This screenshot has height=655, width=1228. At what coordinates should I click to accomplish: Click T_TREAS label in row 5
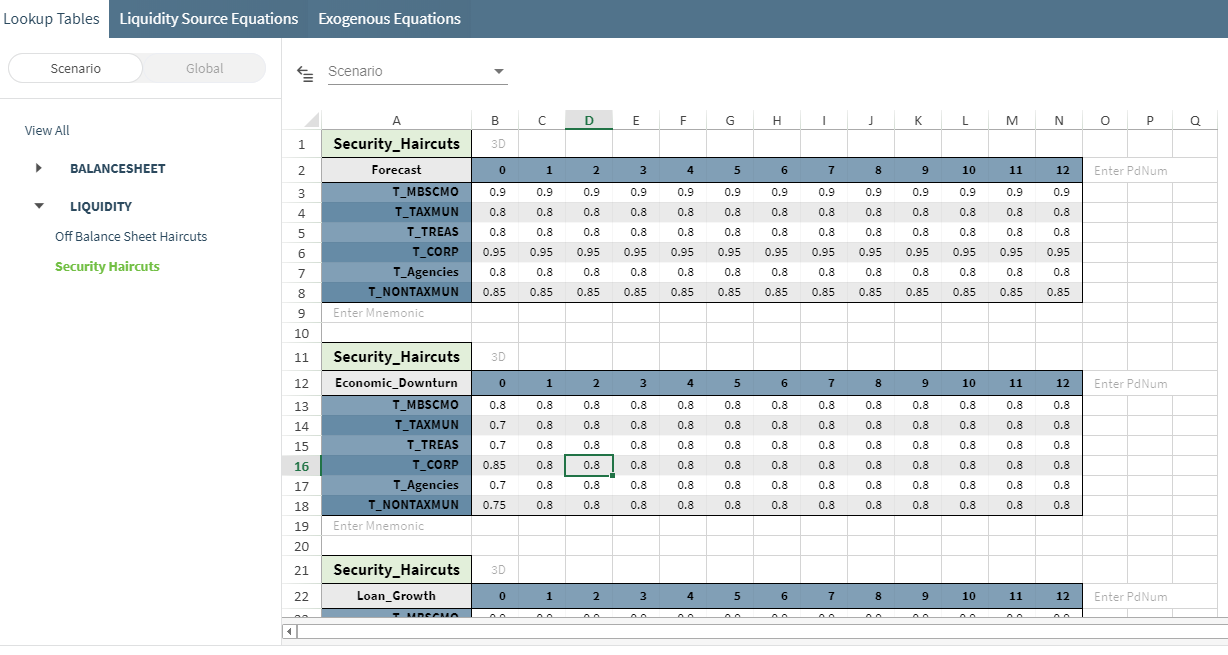pyautogui.click(x=396, y=232)
